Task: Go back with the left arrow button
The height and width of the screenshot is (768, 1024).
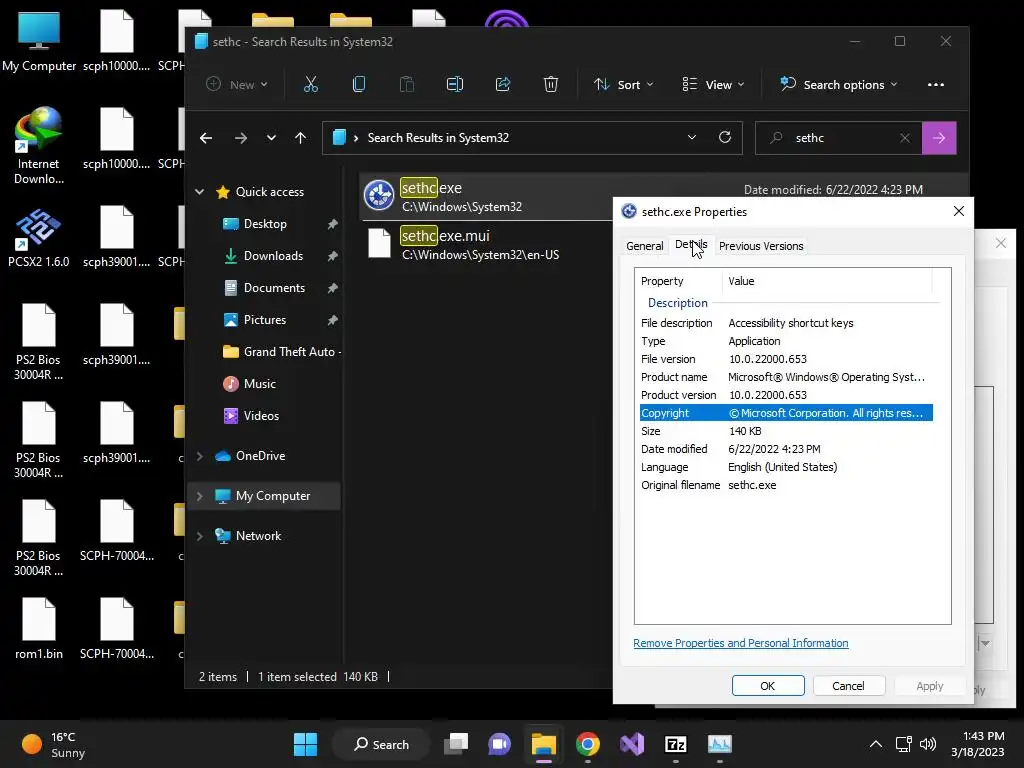Action: coord(206,138)
